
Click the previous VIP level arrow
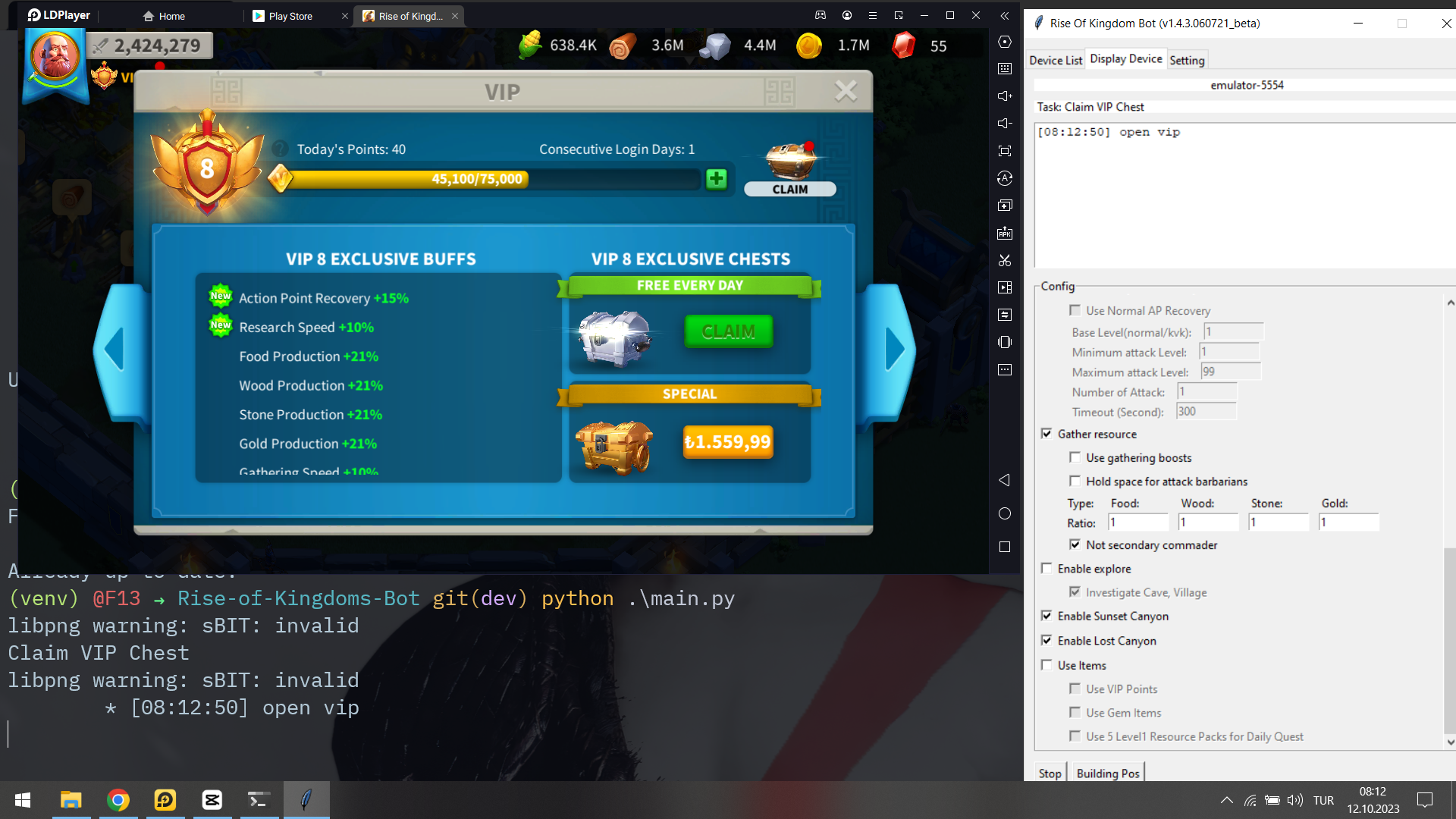pos(115,349)
